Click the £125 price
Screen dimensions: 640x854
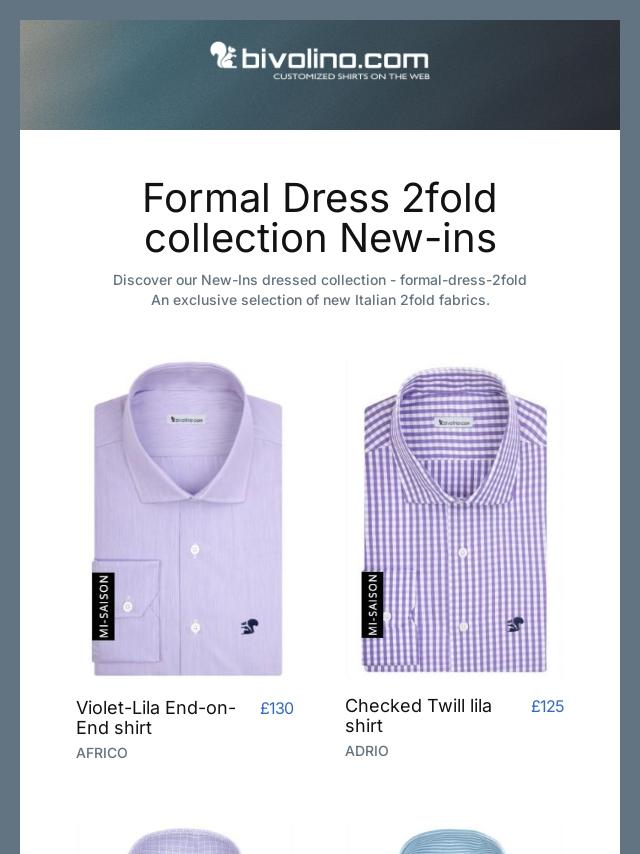pyautogui.click(x=547, y=707)
